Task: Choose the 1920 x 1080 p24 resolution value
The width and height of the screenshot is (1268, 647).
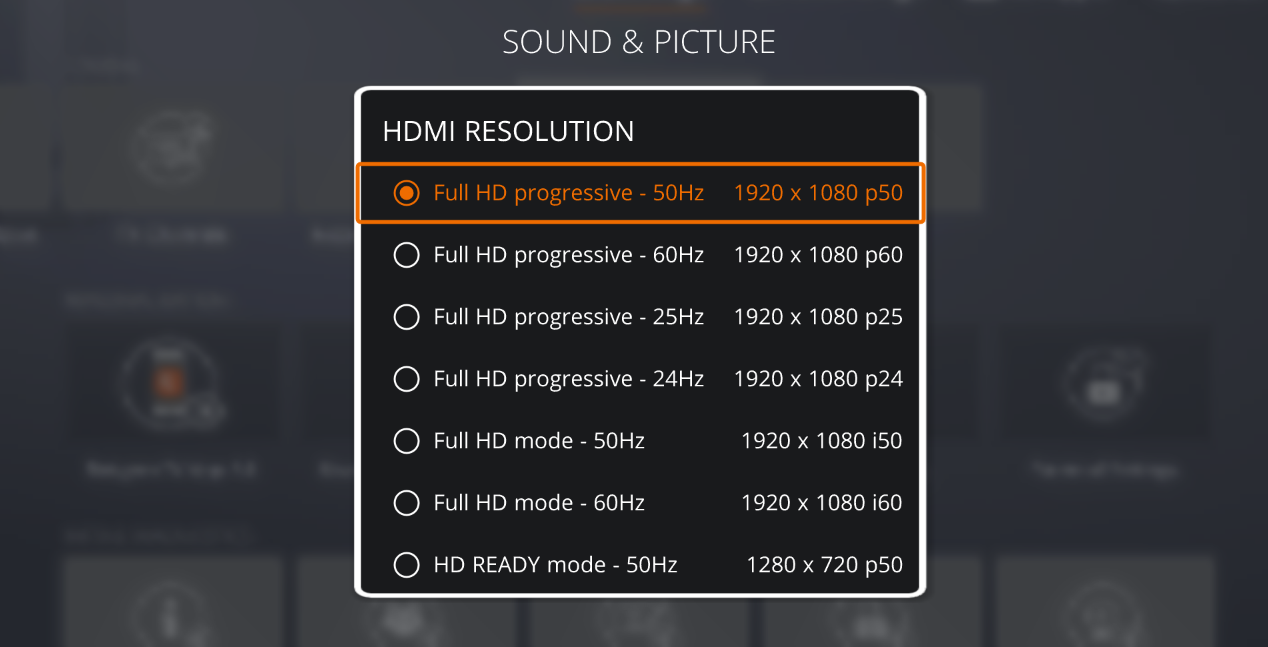Action: (818, 379)
